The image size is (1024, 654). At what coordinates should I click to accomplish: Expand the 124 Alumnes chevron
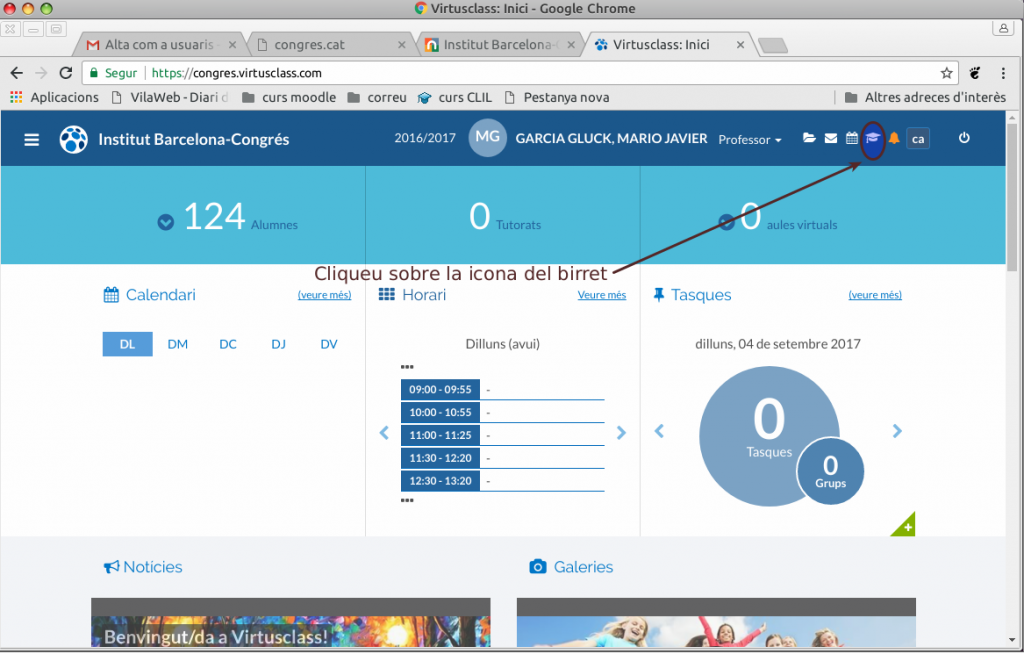point(166,223)
